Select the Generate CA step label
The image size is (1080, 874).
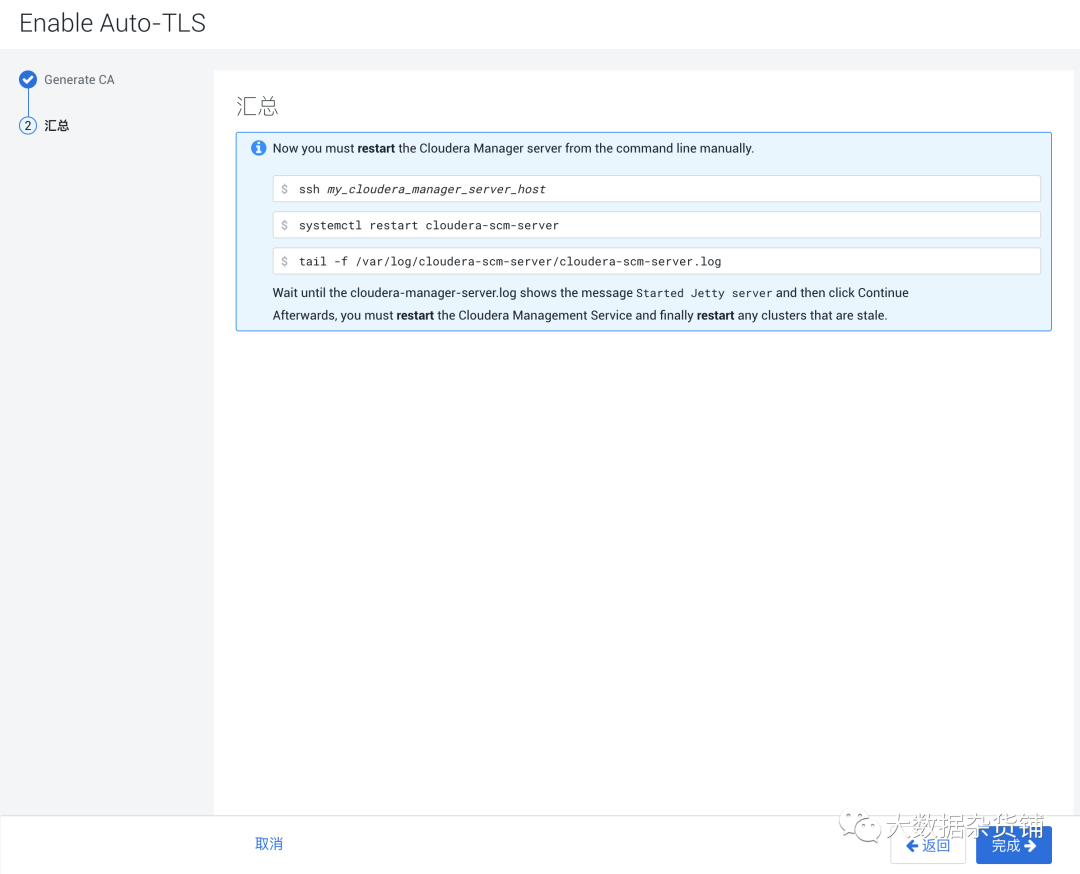pyautogui.click(x=79, y=80)
